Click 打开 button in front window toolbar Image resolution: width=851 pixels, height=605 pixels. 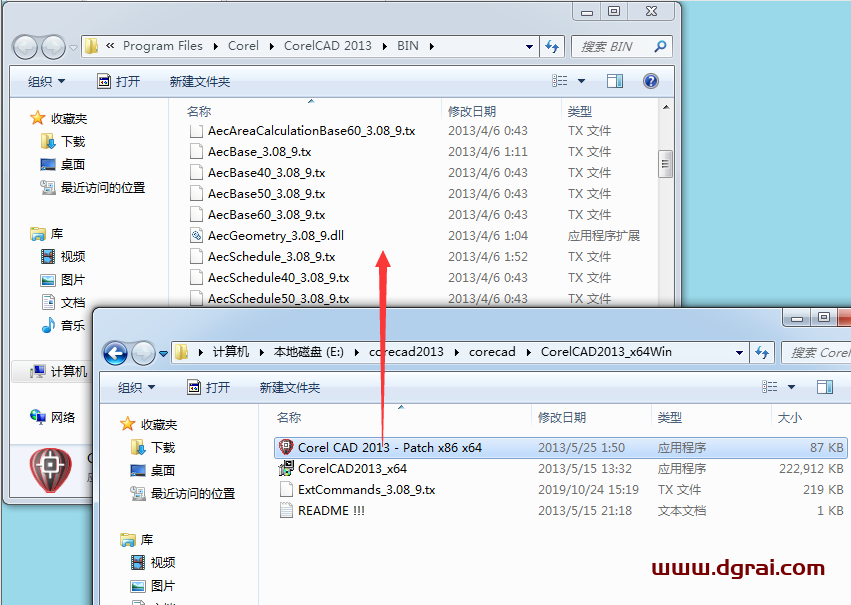click(208, 387)
